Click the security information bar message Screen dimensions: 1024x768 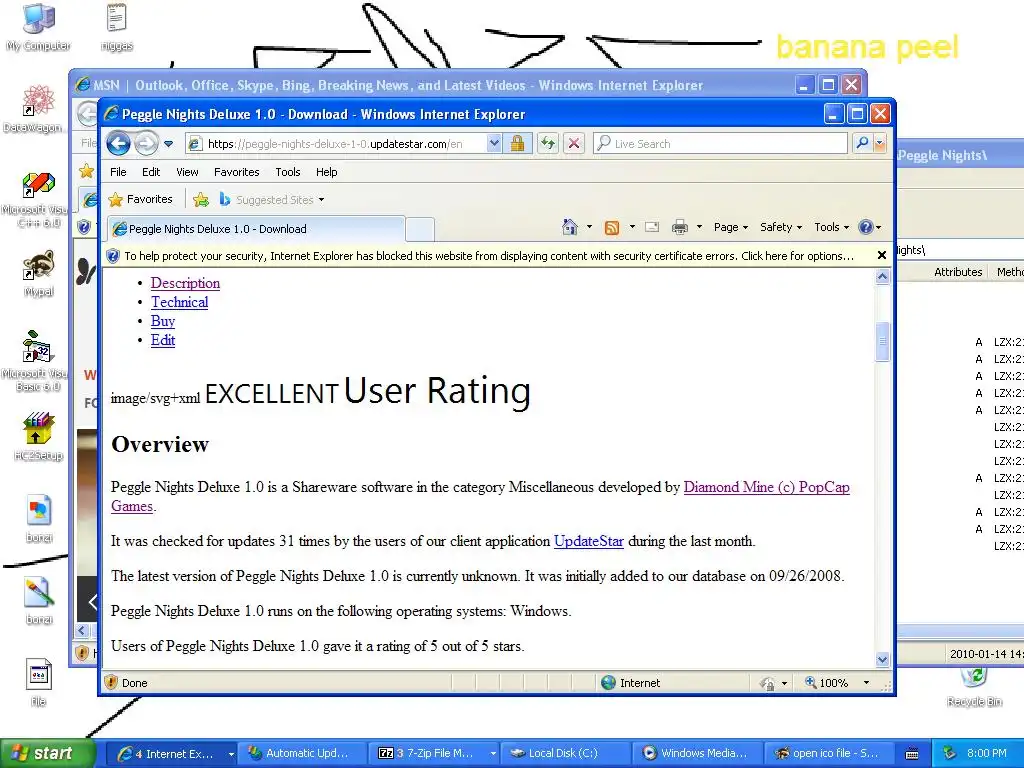point(488,256)
